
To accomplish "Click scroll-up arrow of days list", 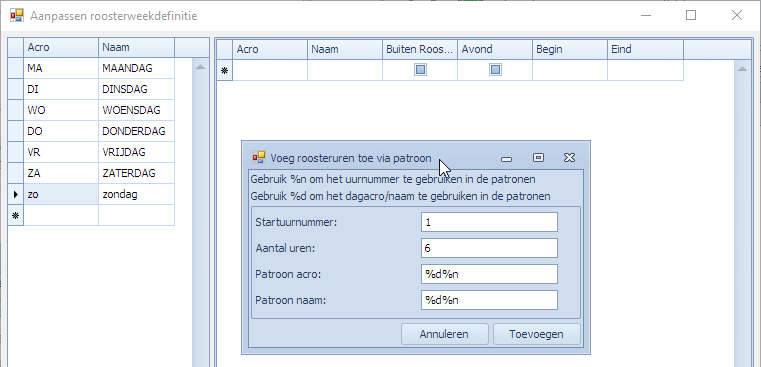I will (200, 67).
